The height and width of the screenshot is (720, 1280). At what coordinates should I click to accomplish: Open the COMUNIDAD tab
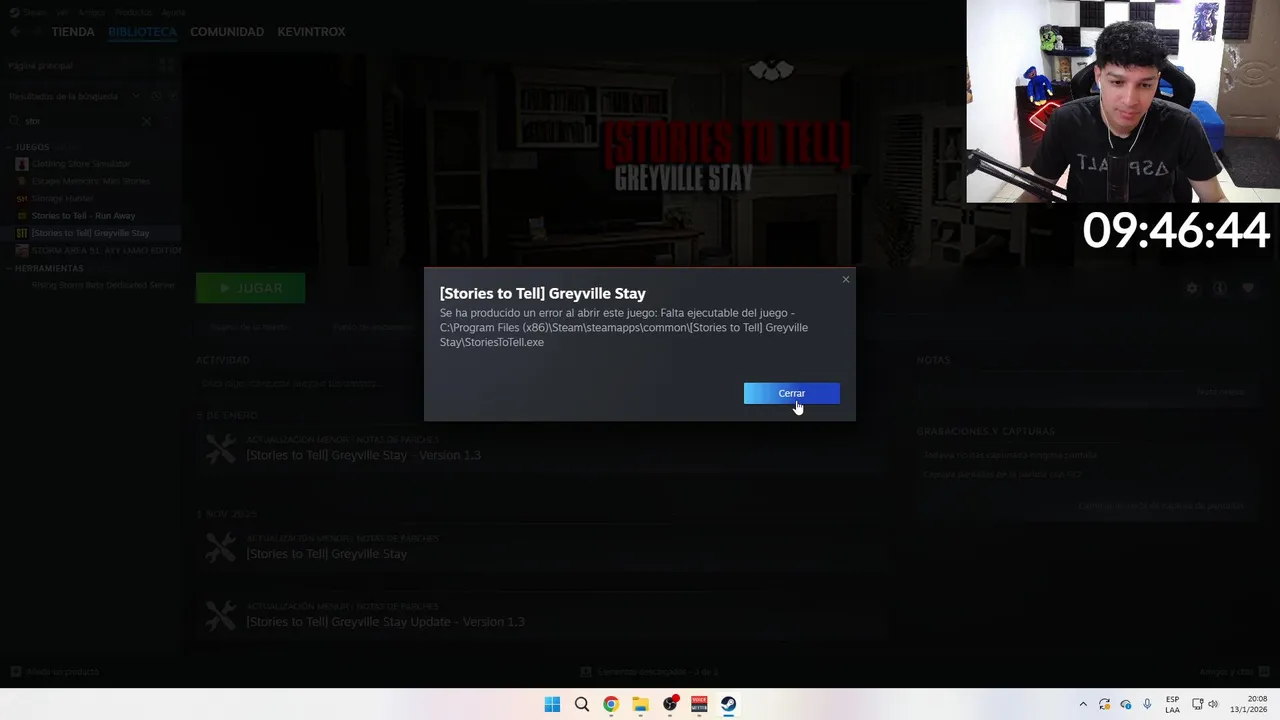click(227, 32)
